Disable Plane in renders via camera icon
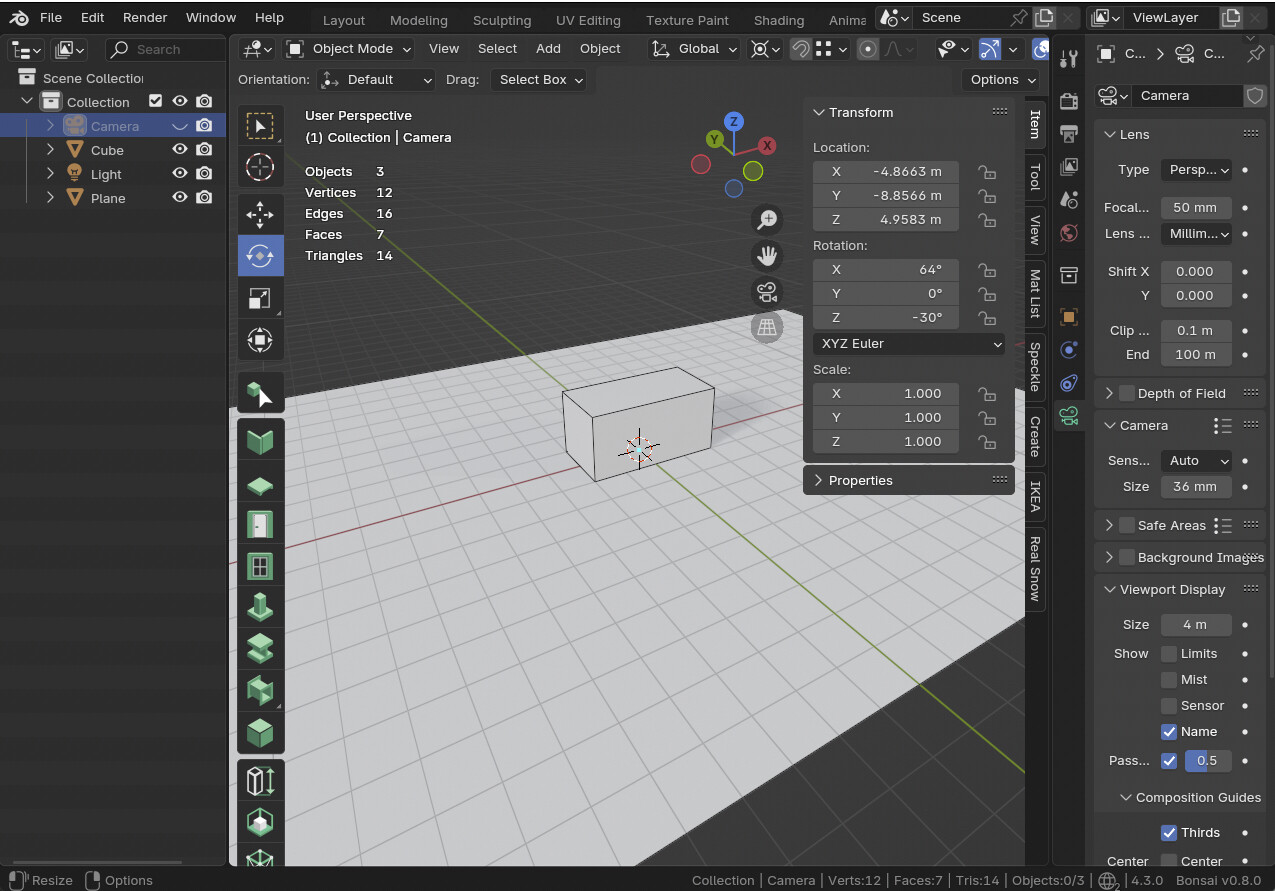 pyautogui.click(x=205, y=198)
